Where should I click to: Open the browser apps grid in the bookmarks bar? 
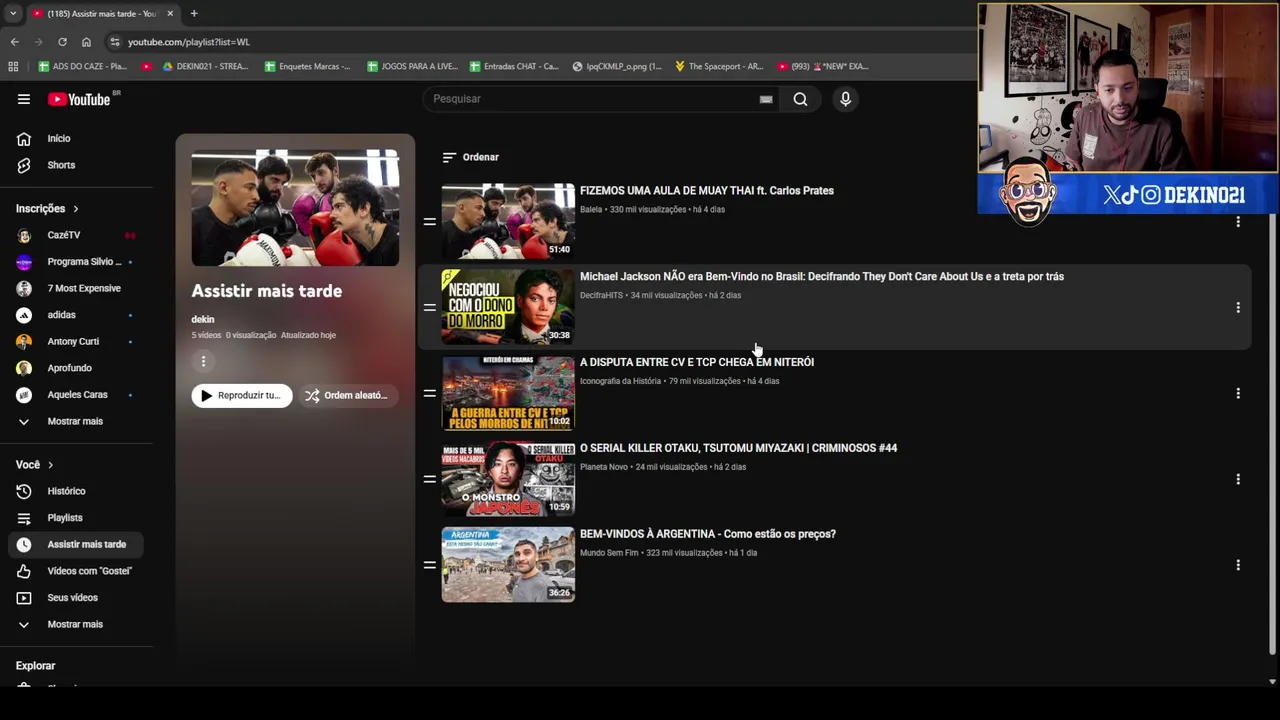[x=13, y=66]
